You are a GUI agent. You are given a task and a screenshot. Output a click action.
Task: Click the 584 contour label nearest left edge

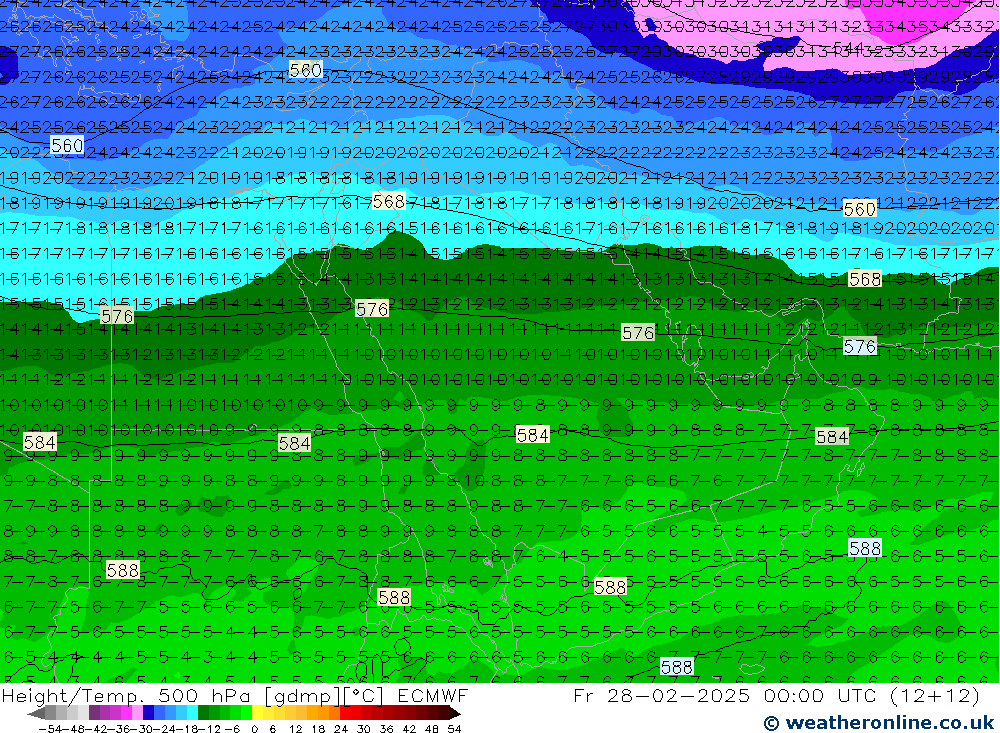pos(40,441)
